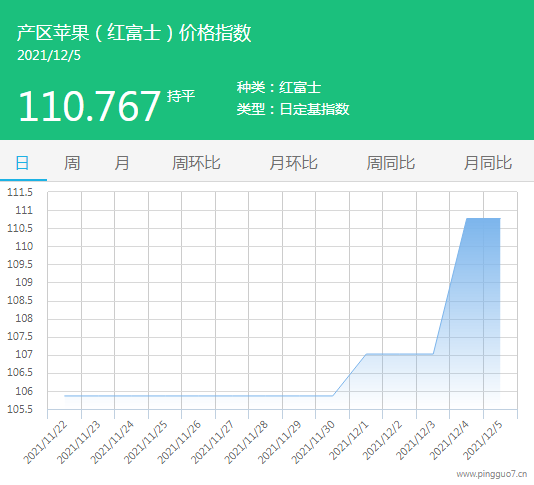Screen dimensions: 534x485
Task: Open the 月同比 tab
Action: (488, 163)
